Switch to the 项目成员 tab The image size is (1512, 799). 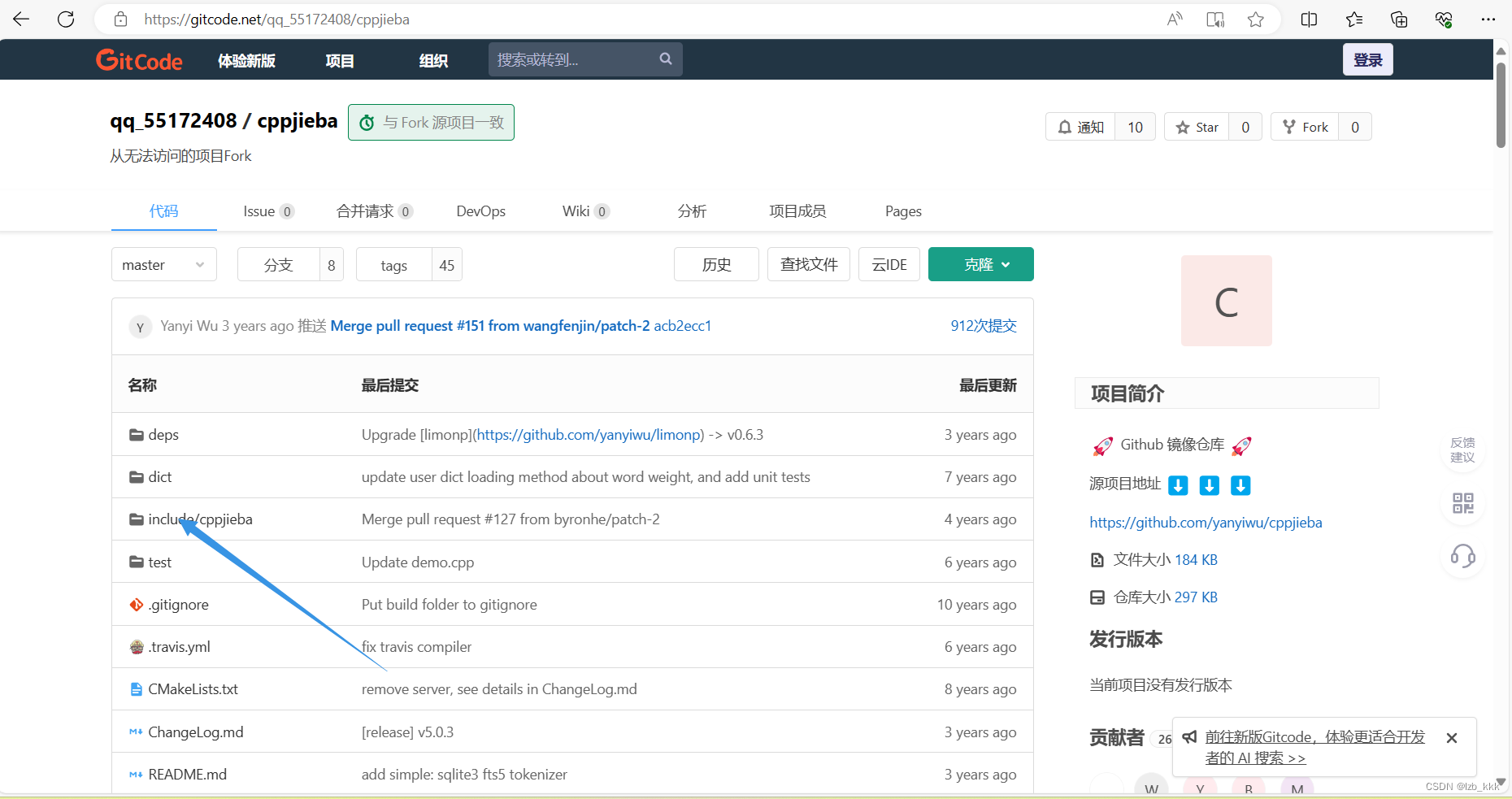pos(797,211)
